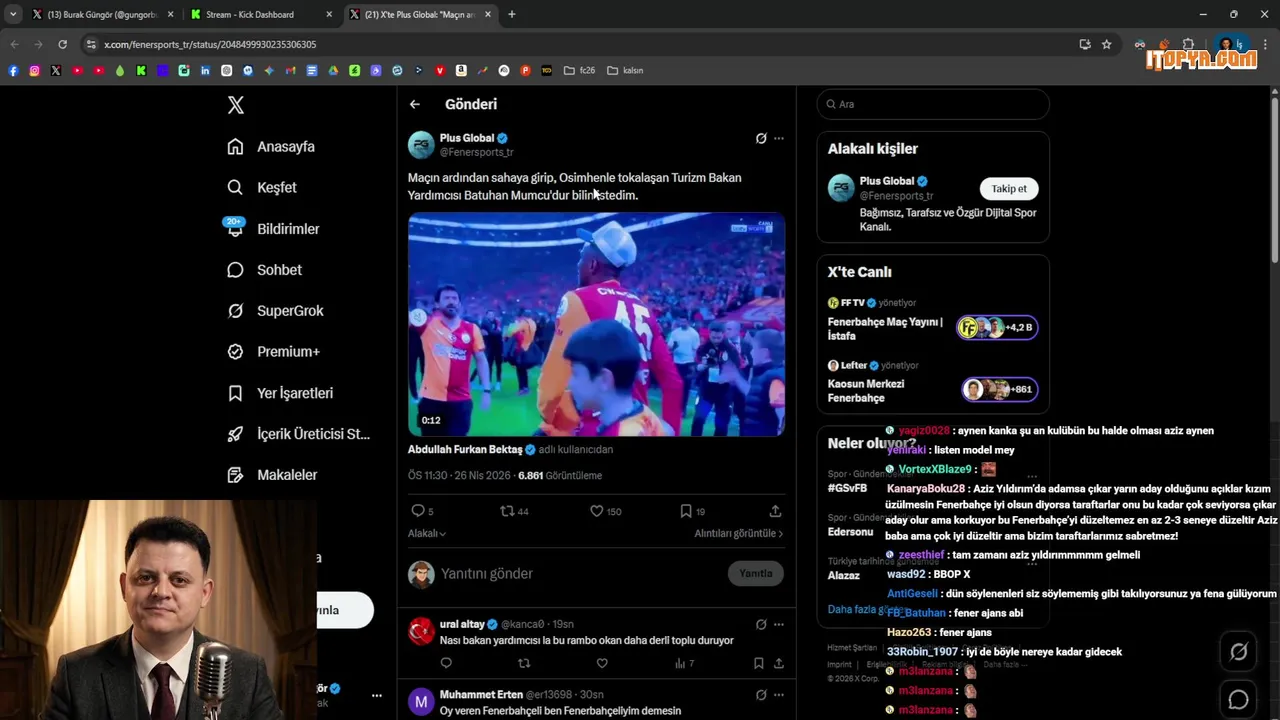Click share icon on main post
This screenshot has height=720, width=1280.
pos(775,511)
